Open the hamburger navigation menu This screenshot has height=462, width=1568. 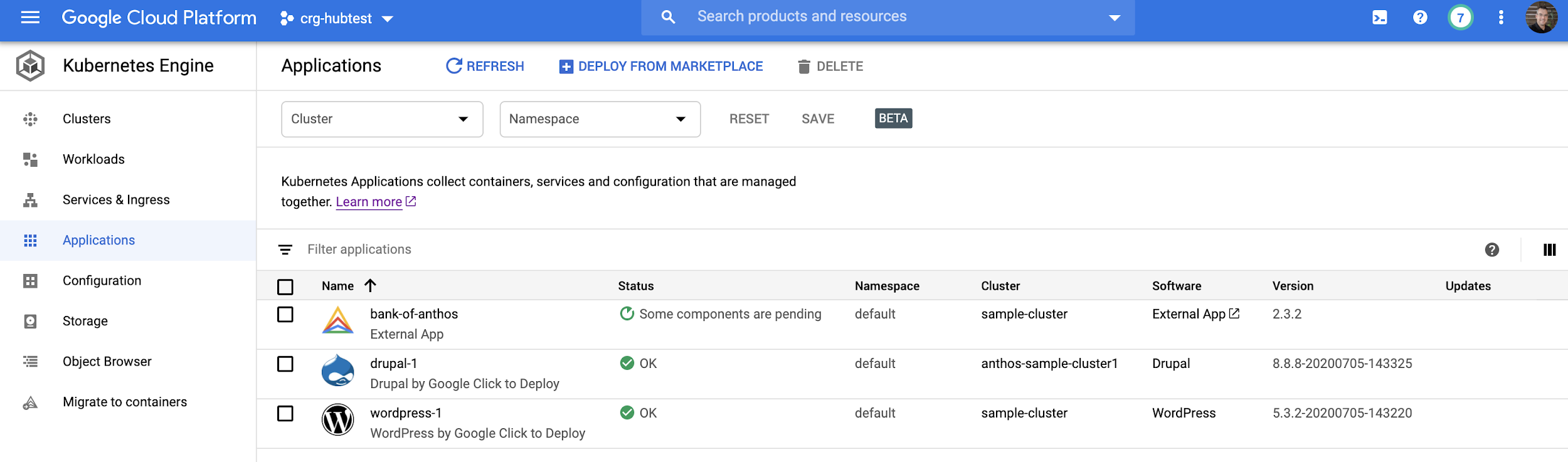(x=30, y=18)
